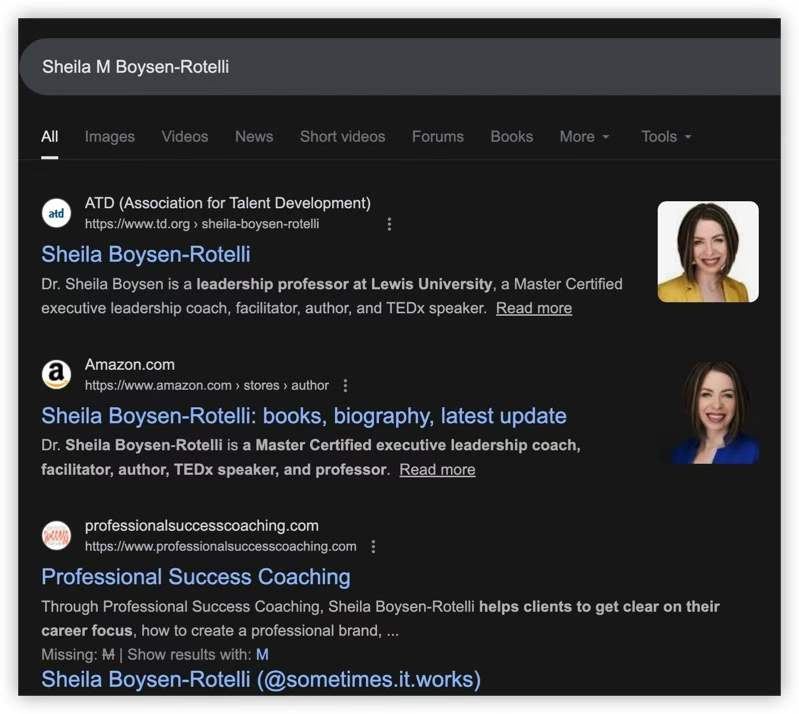799x714 pixels.
Task: Click Read more on the ATD snippet
Action: [x=534, y=308]
